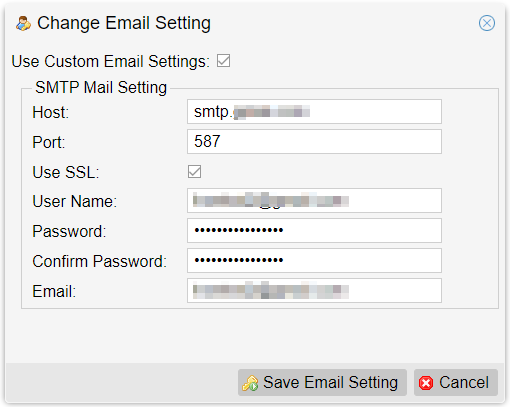
Task: Toggle the Use Custom Email Settings checkbox
Action: 223,61
